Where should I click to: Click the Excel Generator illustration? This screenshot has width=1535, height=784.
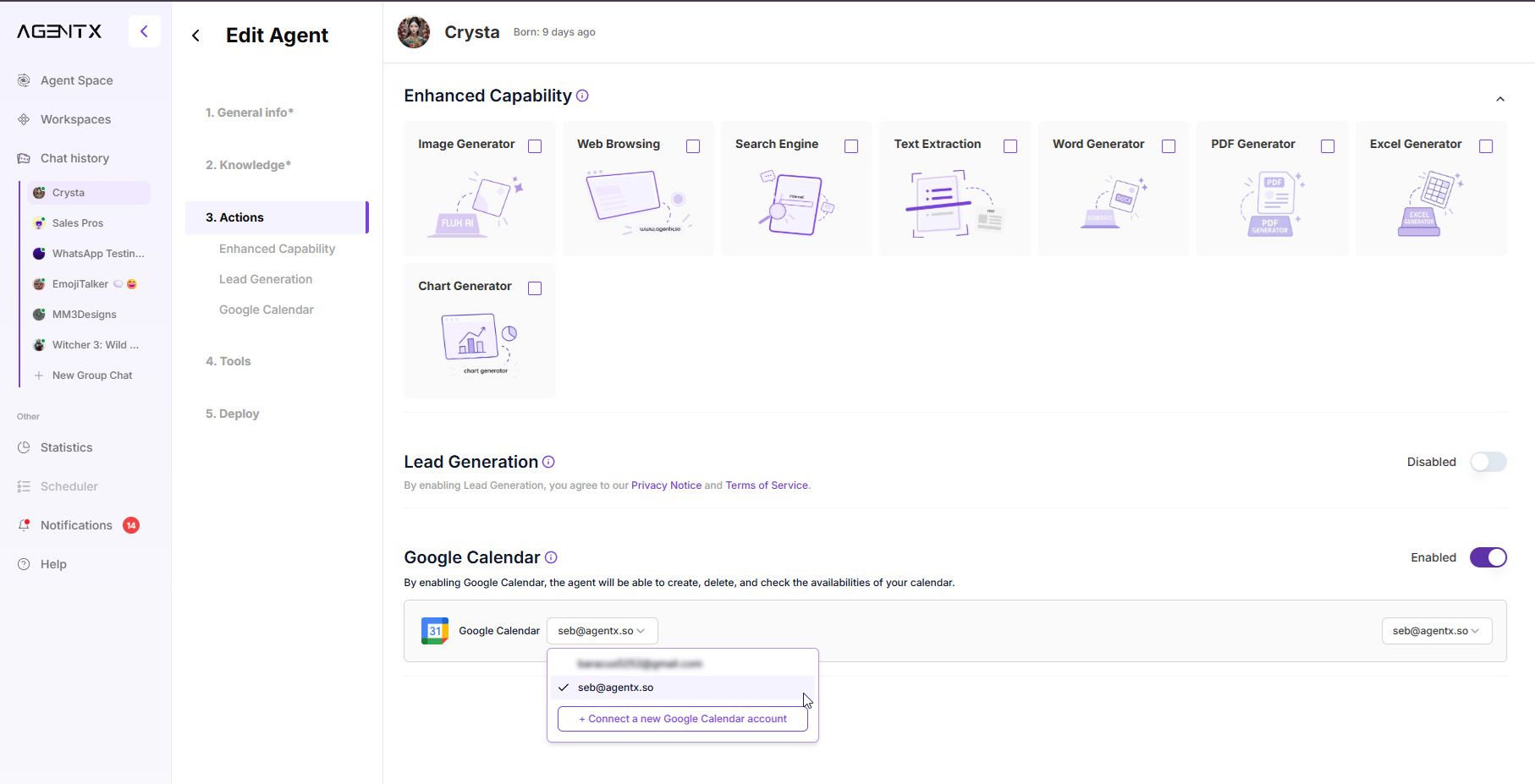click(x=1430, y=203)
